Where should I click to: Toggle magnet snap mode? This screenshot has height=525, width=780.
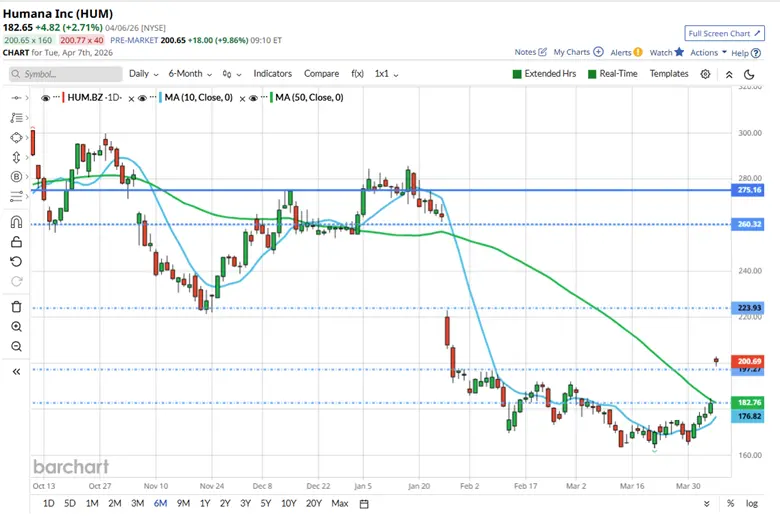[x=16, y=222]
